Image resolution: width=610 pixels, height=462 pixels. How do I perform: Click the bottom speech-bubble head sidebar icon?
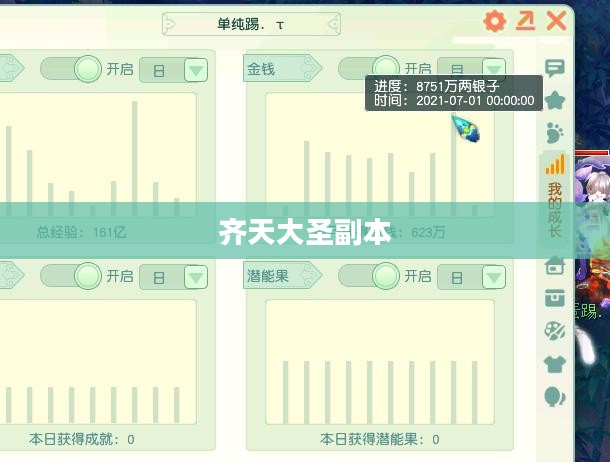click(x=555, y=397)
